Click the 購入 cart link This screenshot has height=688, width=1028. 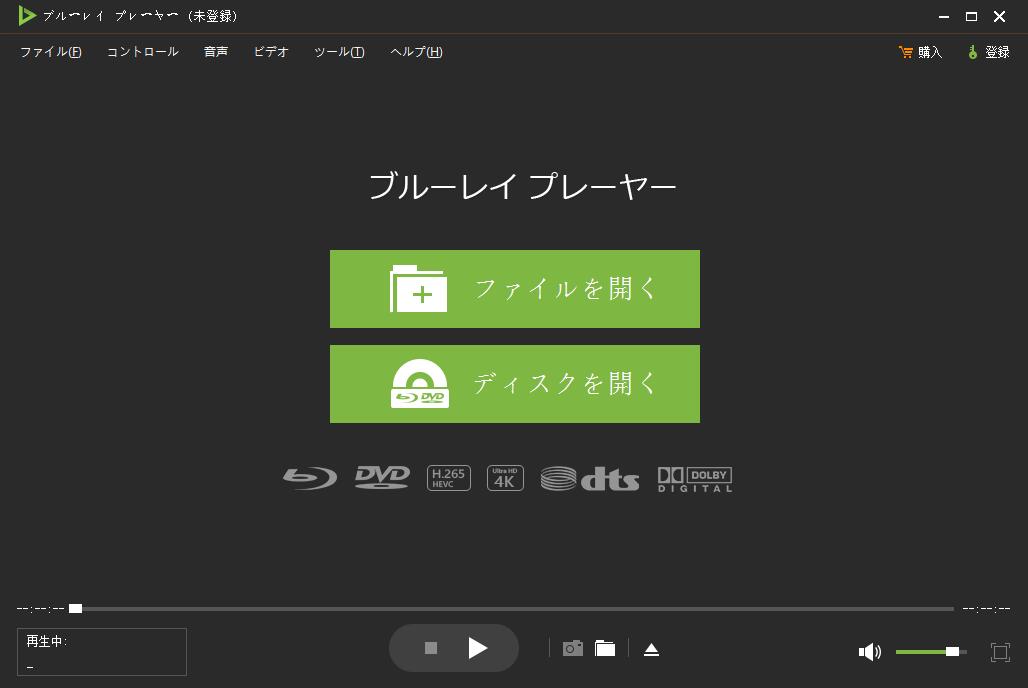[x=920, y=52]
